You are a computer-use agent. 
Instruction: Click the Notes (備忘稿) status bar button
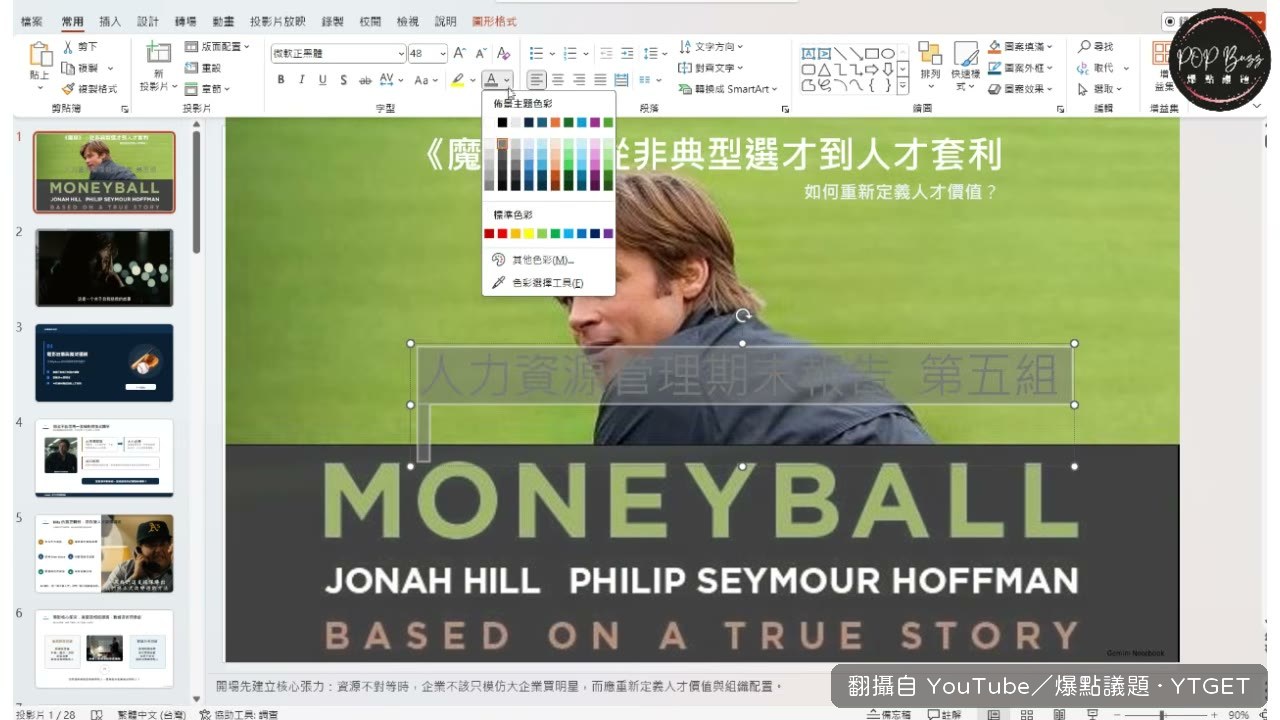[889, 714]
